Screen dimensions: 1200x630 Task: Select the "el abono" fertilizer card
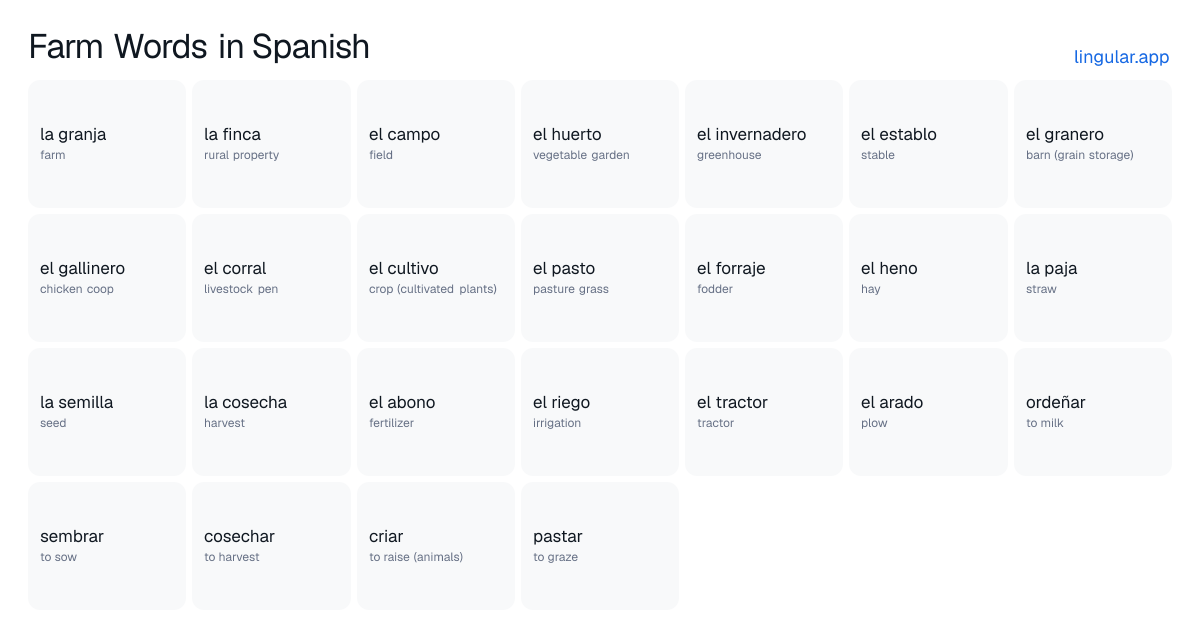[x=436, y=412]
